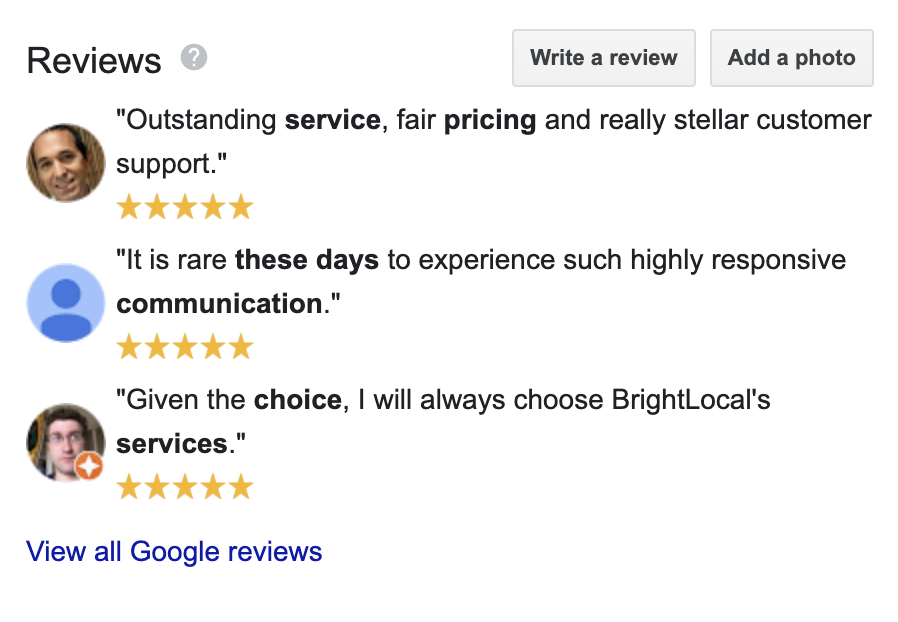Viewport: 898px width, 622px height.
Task: Click the first star of the top review rating
Action: [129, 206]
